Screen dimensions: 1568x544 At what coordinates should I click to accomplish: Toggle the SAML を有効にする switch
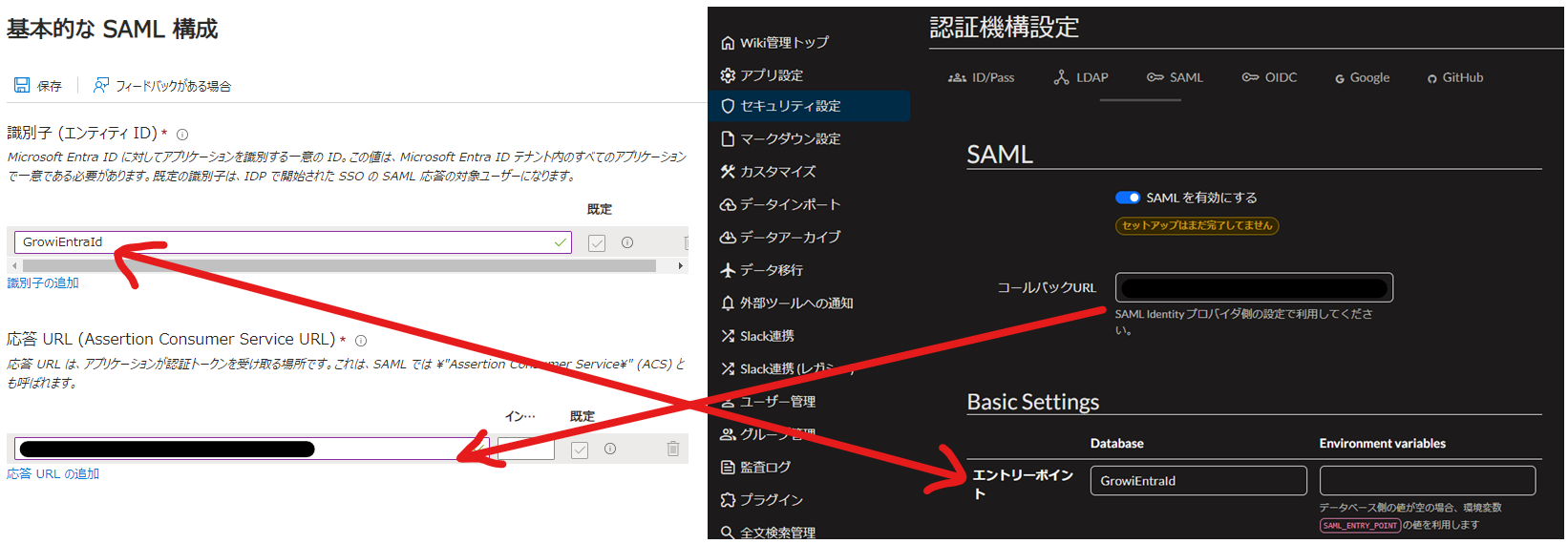(1128, 198)
